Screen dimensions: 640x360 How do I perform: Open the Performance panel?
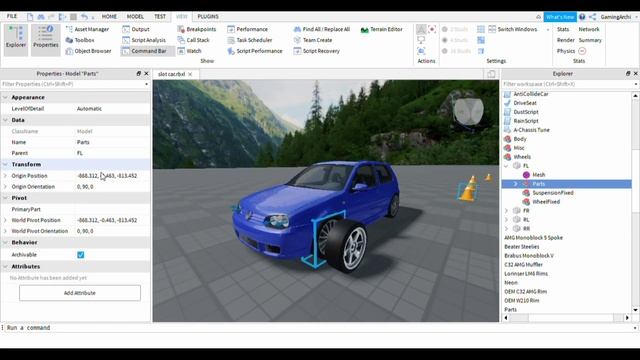pyautogui.click(x=247, y=29)
